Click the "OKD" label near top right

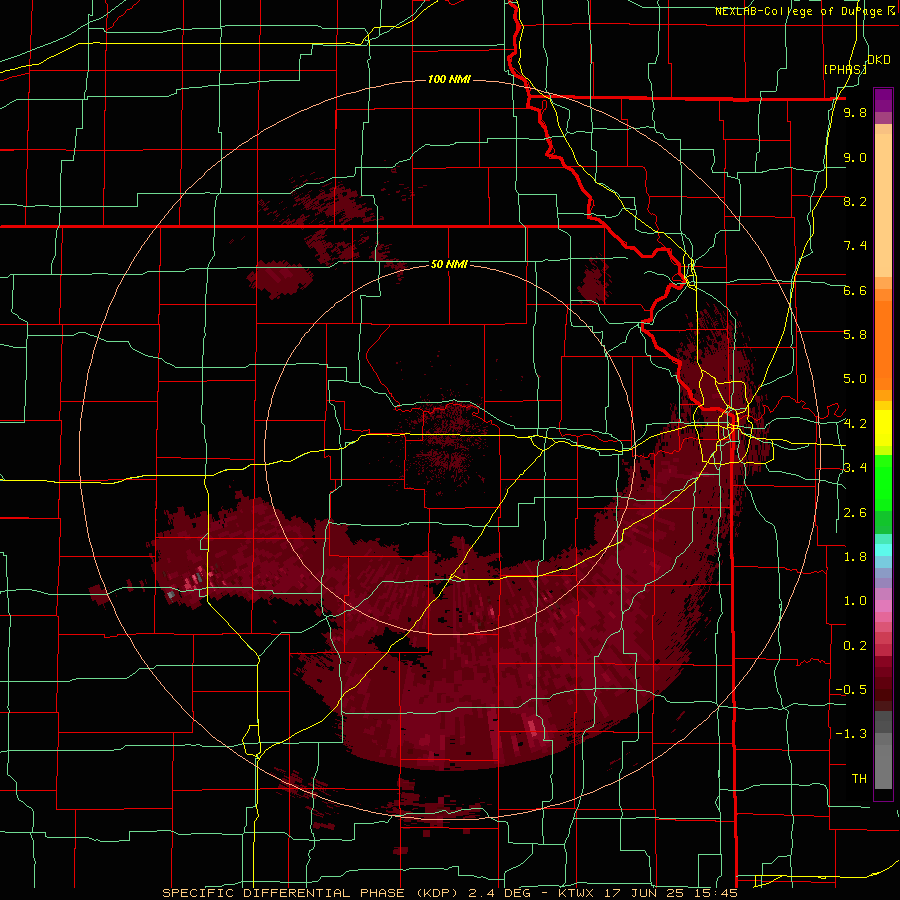[x=878, y=60]
